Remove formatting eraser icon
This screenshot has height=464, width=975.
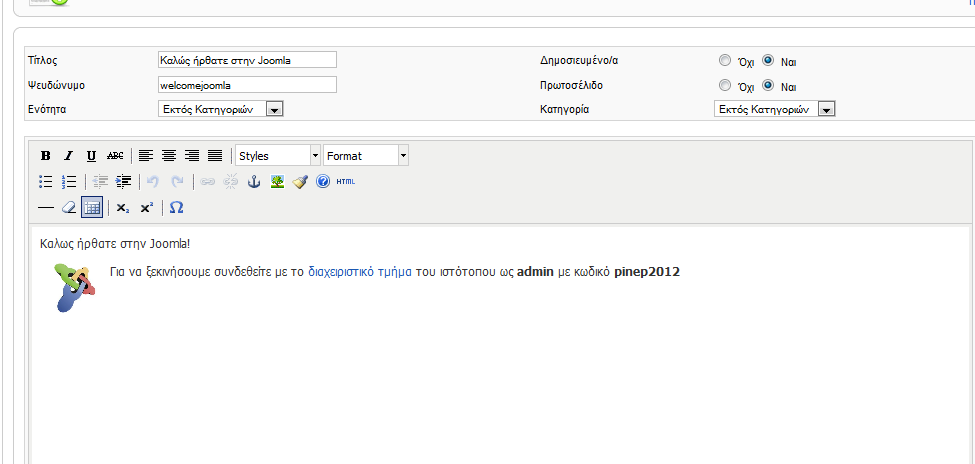point(68,208)
